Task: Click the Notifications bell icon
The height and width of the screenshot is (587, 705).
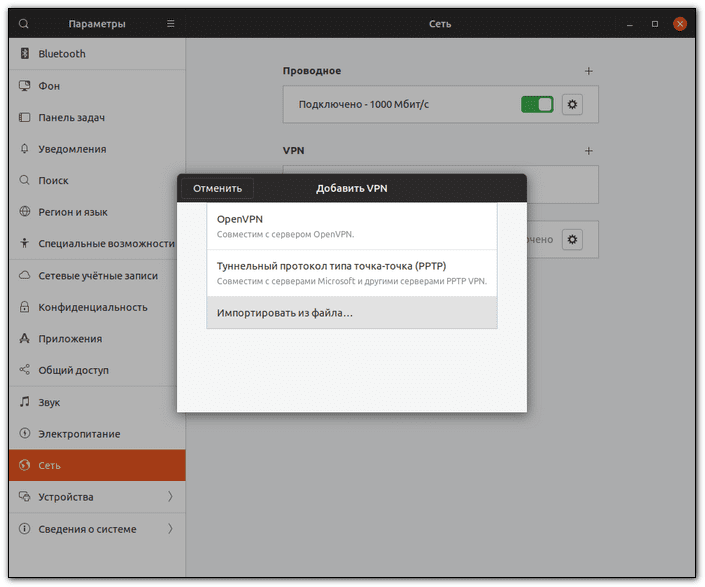Action: coord(25,149)
